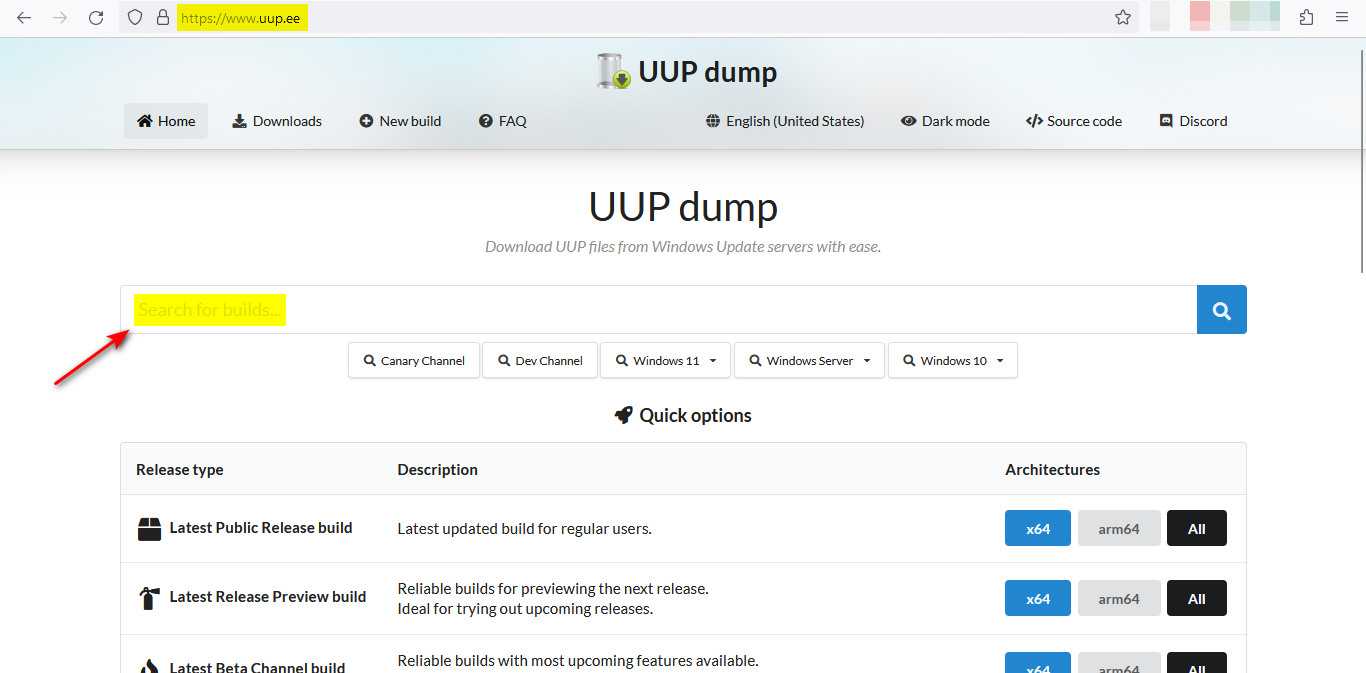Click the Quick options heading
The height and width of the screenshot is (673, 1366).
click(x=696, y=416)
